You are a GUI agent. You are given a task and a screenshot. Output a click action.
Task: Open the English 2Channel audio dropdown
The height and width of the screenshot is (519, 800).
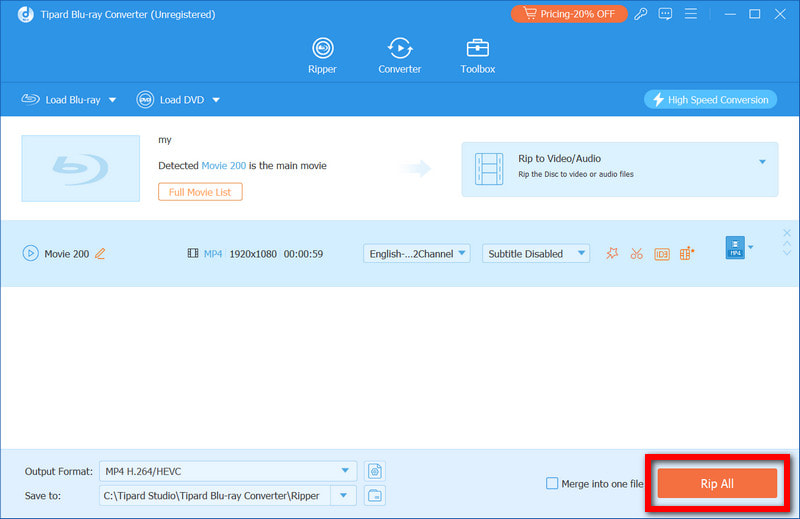click(417, 253)
